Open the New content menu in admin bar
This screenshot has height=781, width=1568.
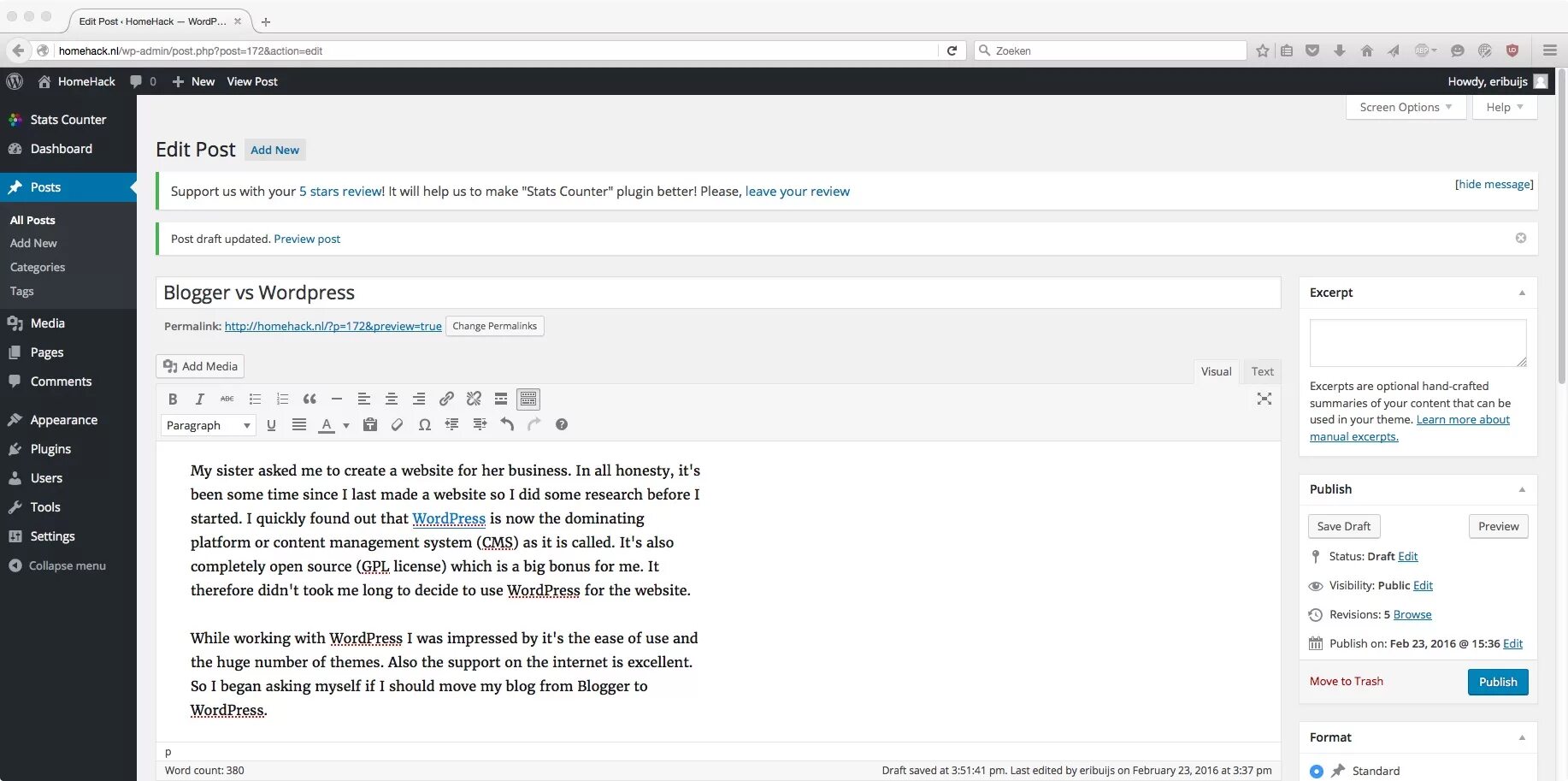(x=193, y=81)
